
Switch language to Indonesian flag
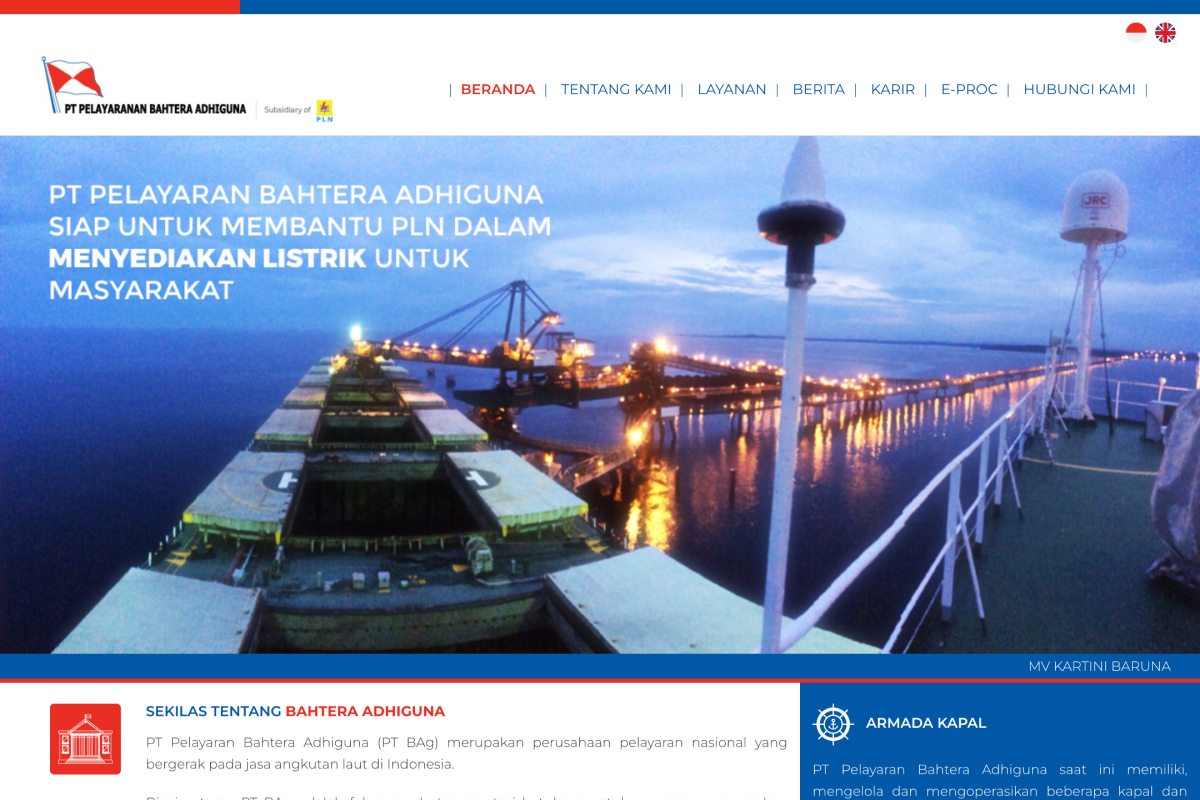(1136, 33)
